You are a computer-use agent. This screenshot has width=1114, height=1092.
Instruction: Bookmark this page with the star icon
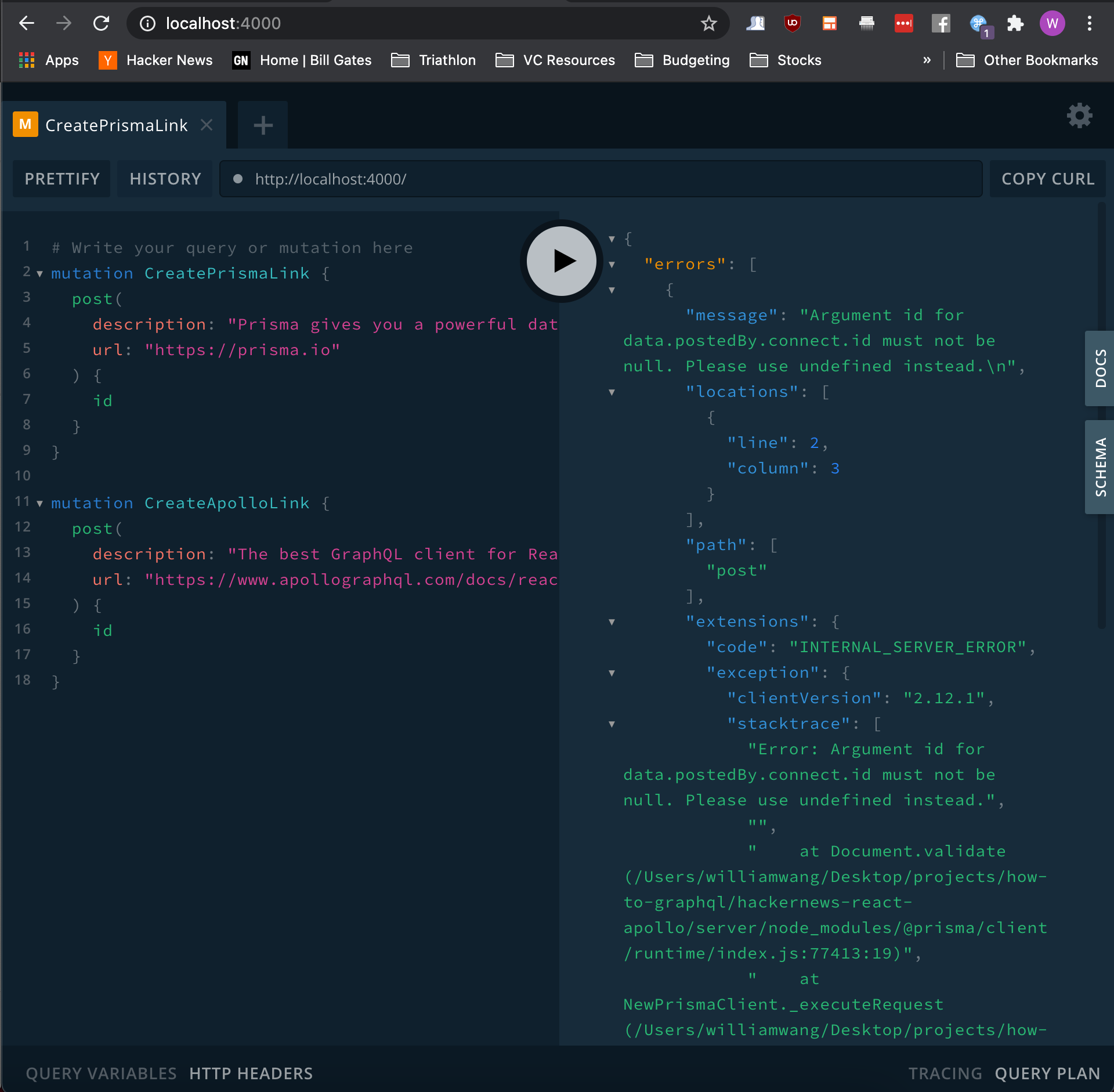pyautogui.click(x=708, y=23)
